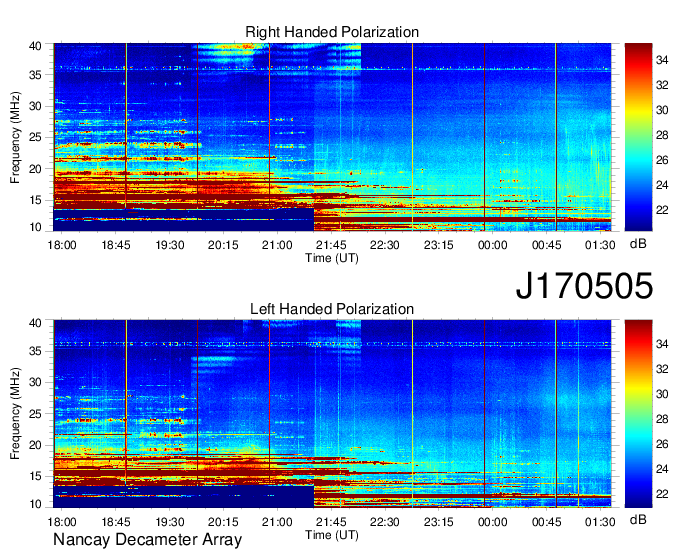The width and height of the screenshot is (680, 552).
Task: Click 19:30 time tick on Left Handed plot
Action: point(170,522)
